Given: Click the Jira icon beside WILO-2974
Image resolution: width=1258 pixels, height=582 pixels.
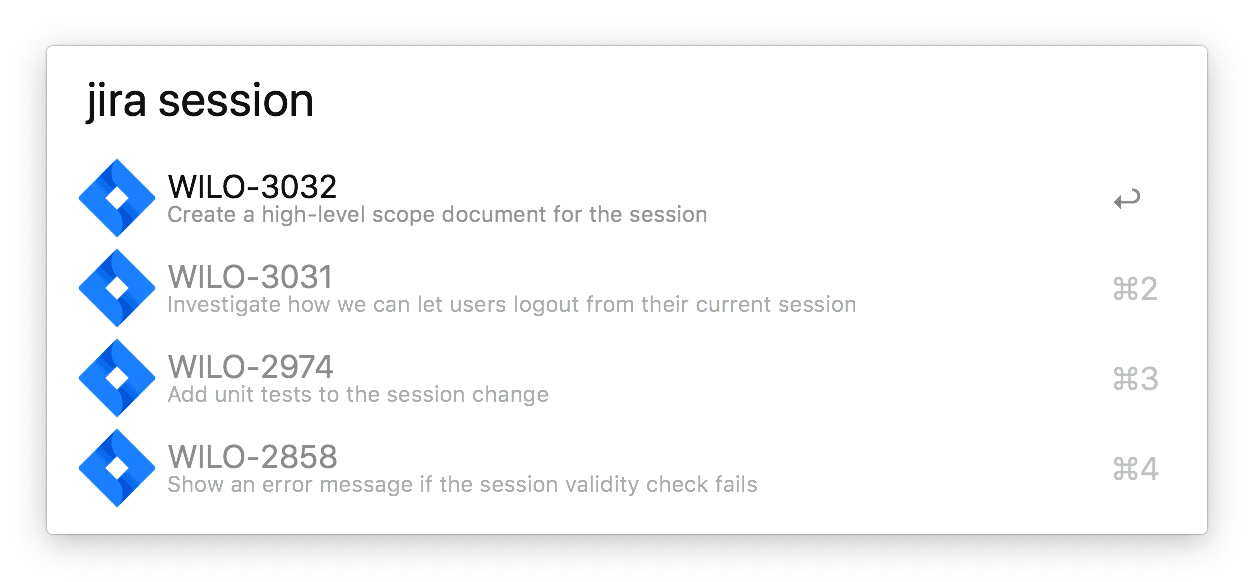Looking at the screenshot, I should point(117,378).
